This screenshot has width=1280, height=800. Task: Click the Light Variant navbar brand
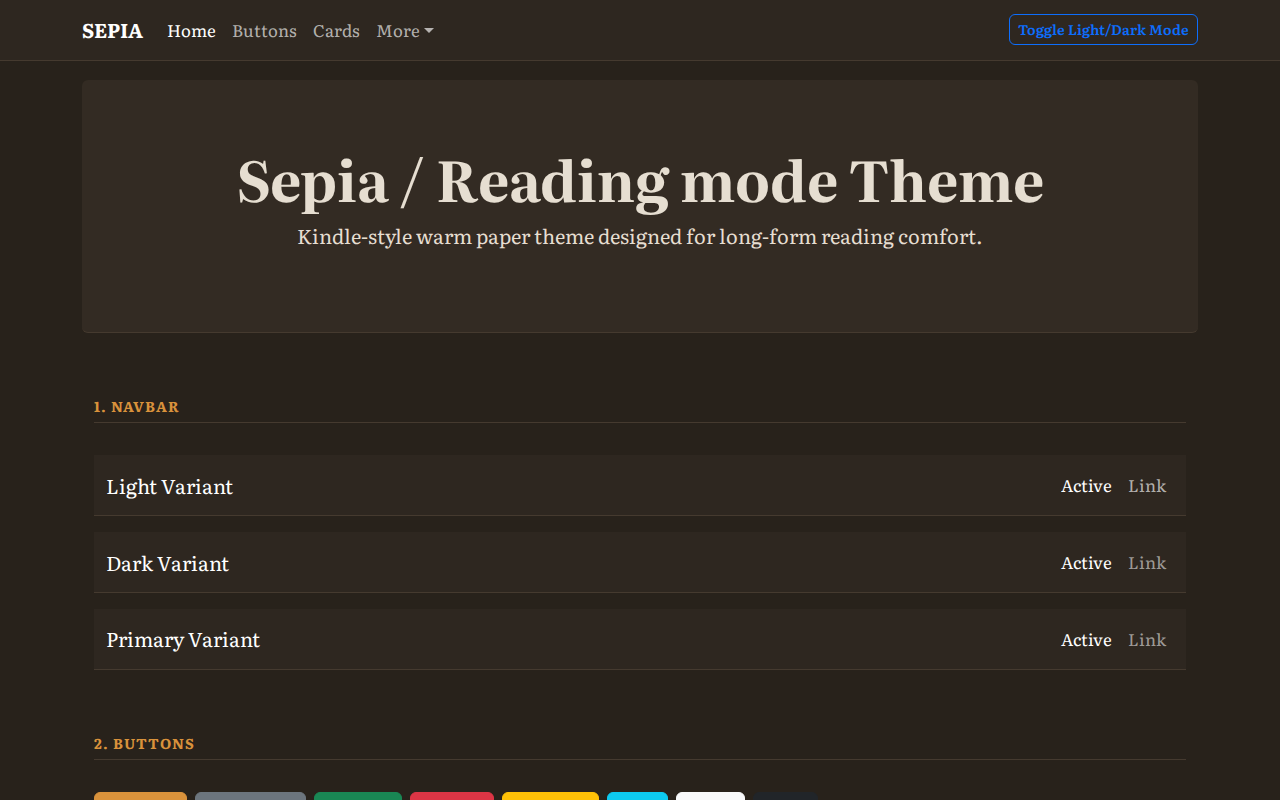coord(170,487)
